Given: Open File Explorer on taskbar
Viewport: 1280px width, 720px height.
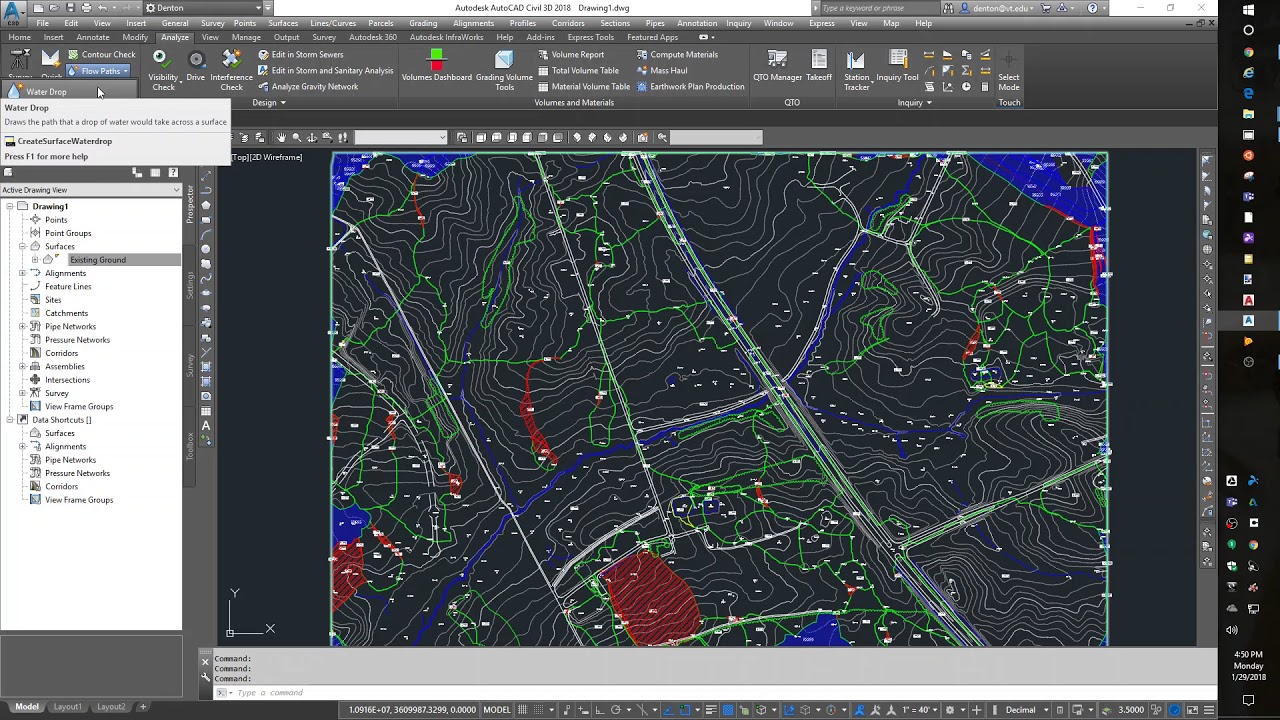Looking at the screenshot, I should pos(1248,114).
